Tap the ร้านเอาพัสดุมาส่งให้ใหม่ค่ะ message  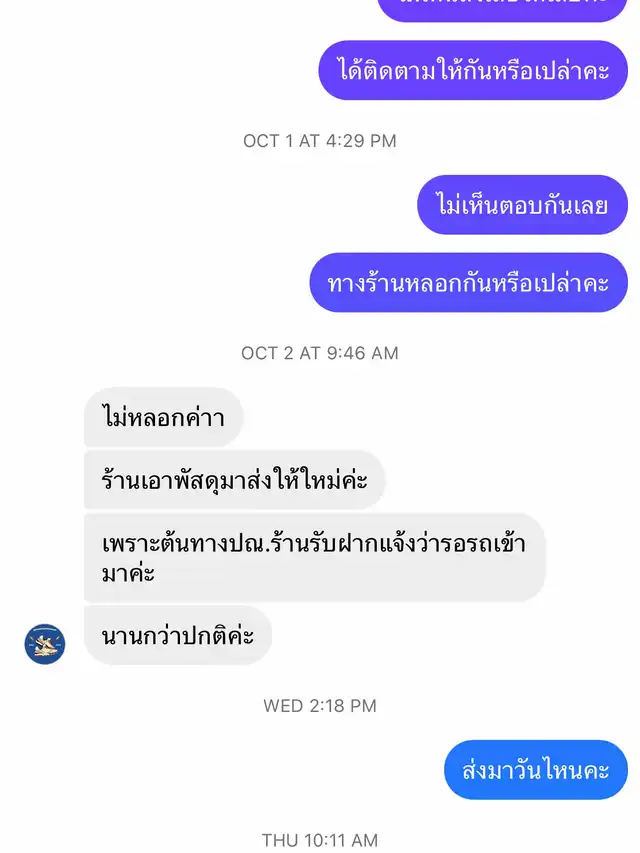coord(235,480)
